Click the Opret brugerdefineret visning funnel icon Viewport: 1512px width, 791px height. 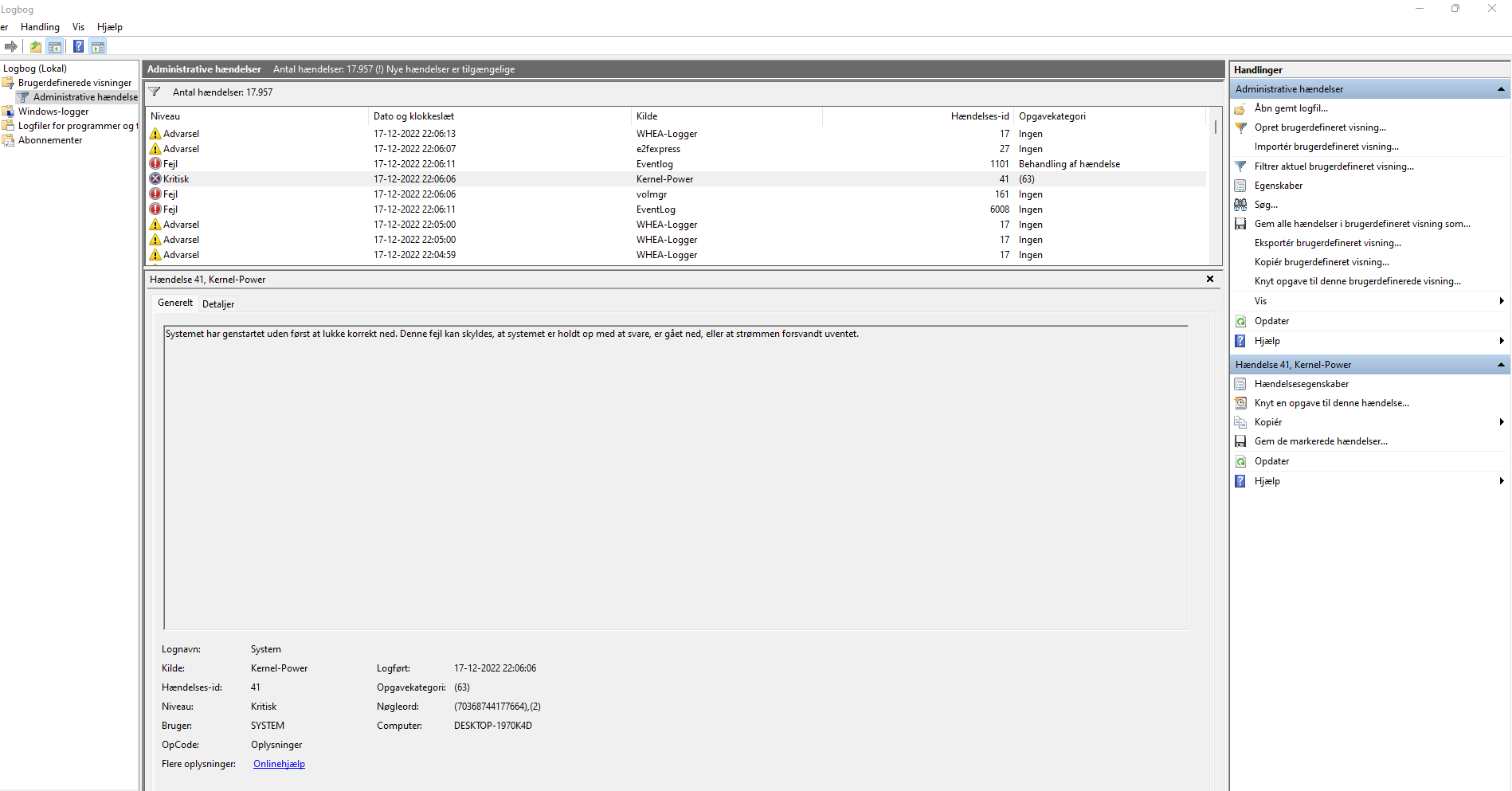click(x=1240, y=127)
